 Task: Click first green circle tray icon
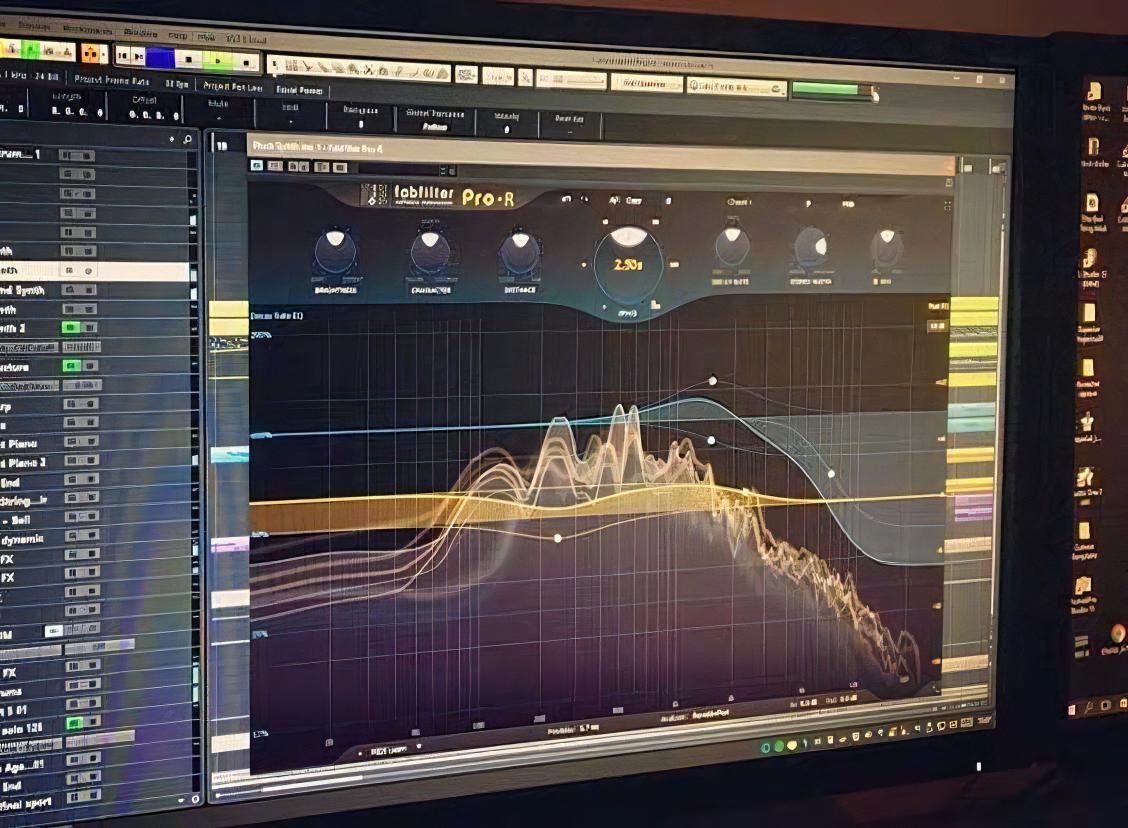point(767,748)
